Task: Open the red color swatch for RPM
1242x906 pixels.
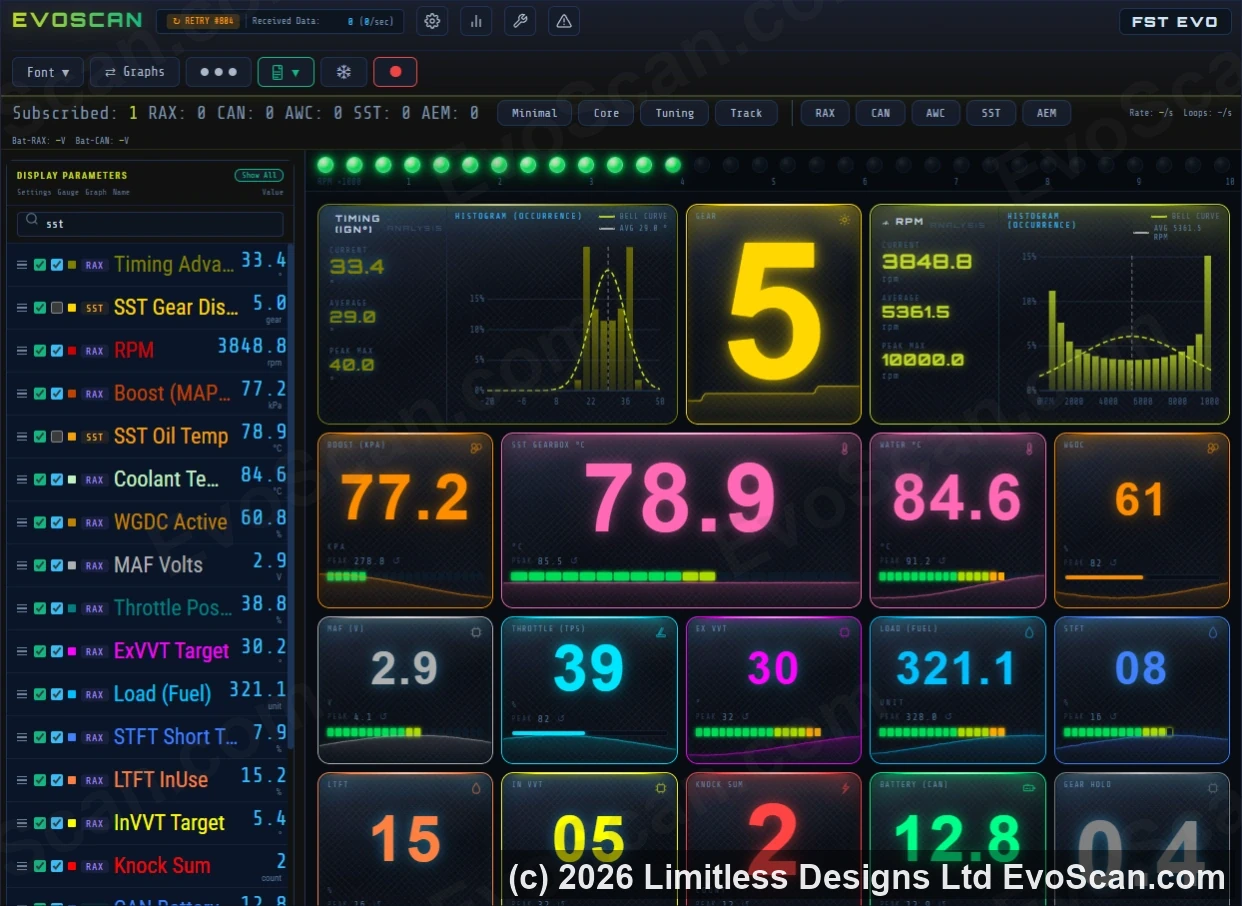Action: point(72,351)
